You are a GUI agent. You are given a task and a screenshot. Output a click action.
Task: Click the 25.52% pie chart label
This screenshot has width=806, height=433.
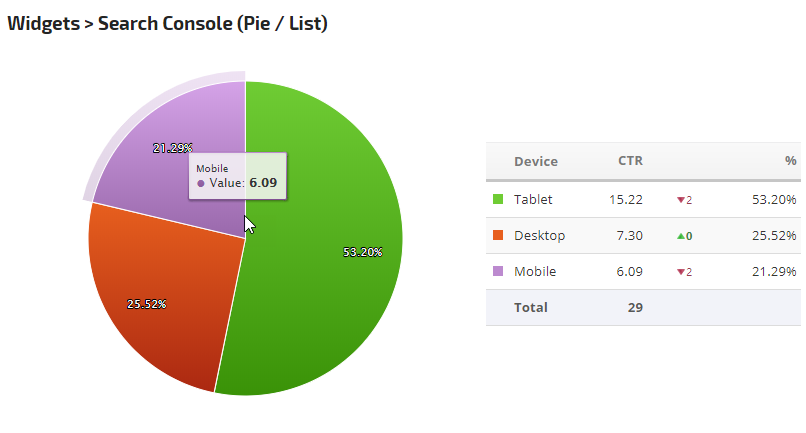(146, 304)
